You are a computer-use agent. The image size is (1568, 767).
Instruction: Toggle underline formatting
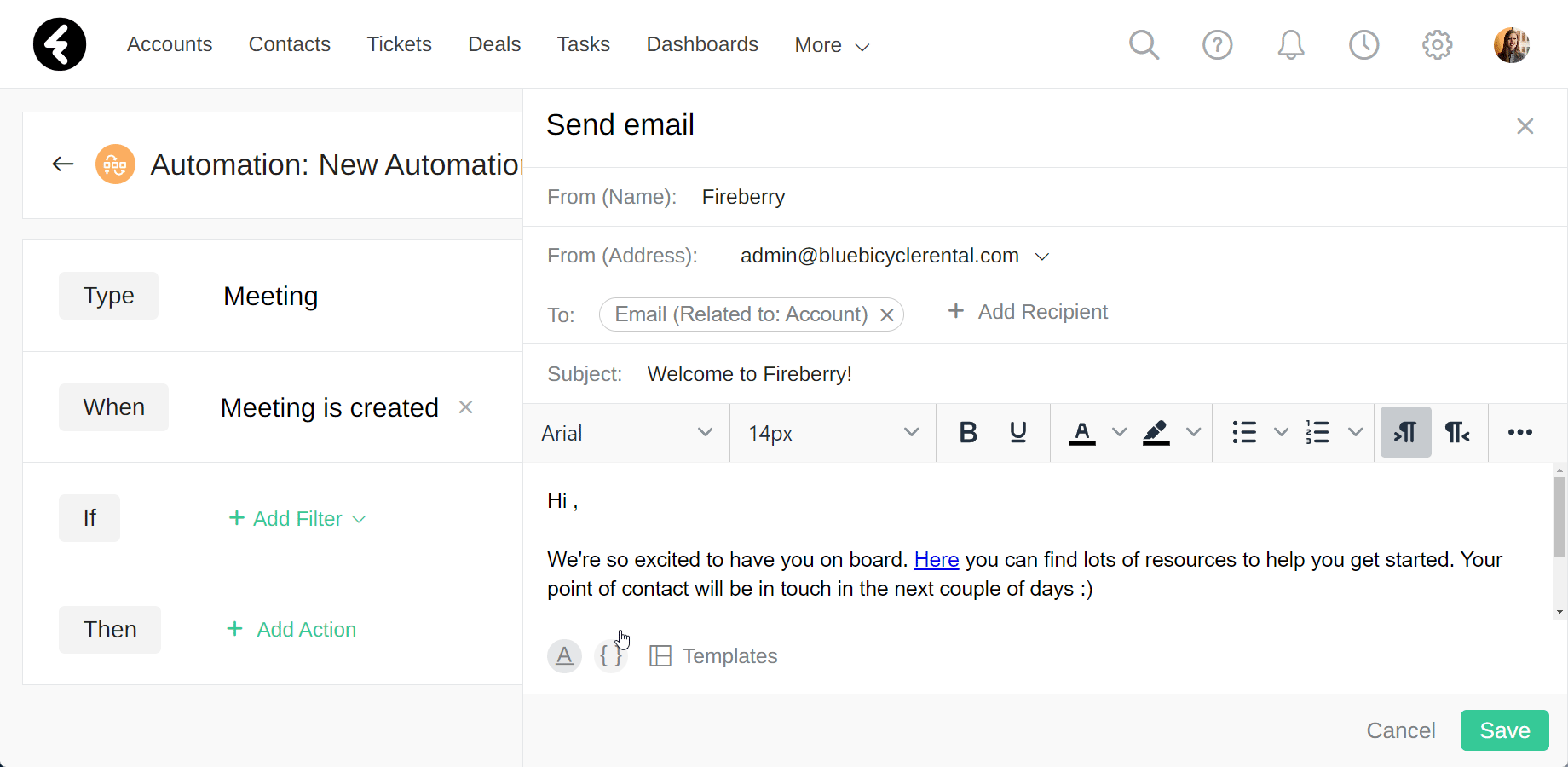click(1017, 433)
